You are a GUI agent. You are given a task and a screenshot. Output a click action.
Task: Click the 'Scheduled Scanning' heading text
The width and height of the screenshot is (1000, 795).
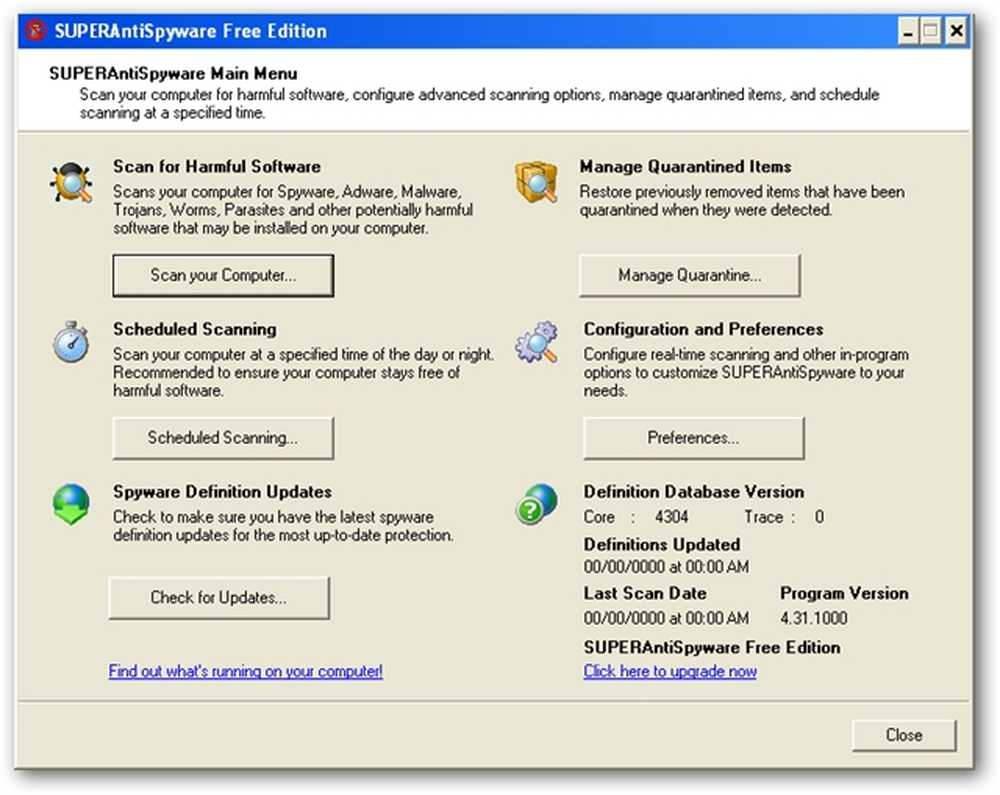(x=195, y=330)
